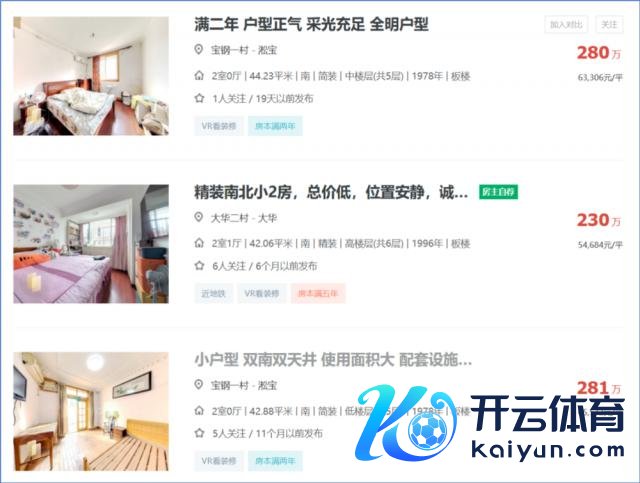Click house icon beside 42.88平米 details
This screenshot has width=640, height=483.
coord(199,411)
